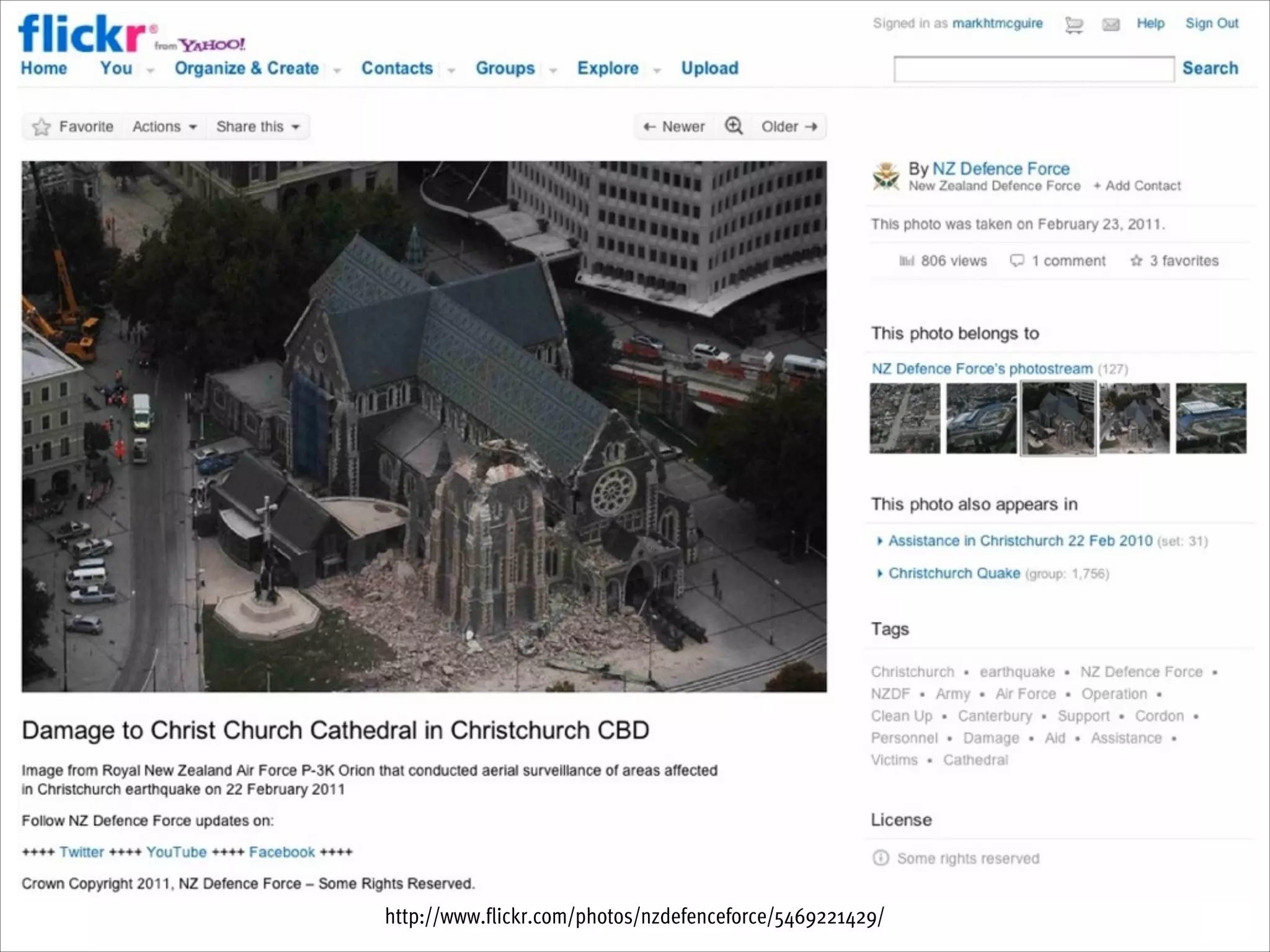Open the Share this dropdown
The image size is (1270, 952).
[x=257, y=127]
